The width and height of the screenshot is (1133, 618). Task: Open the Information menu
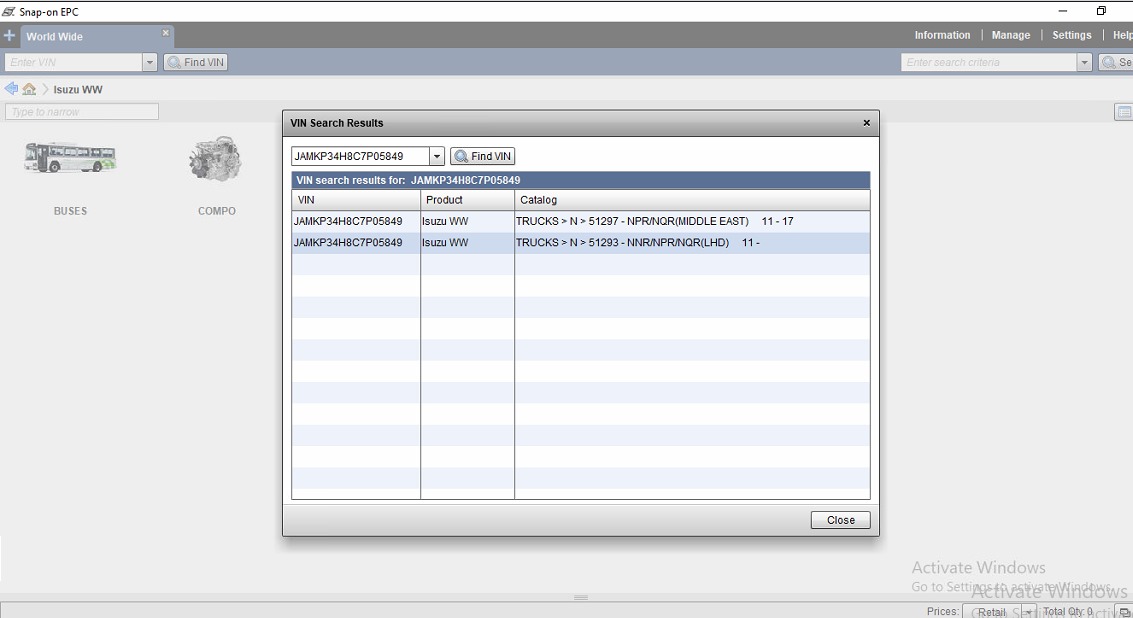[x=942, y=35]
